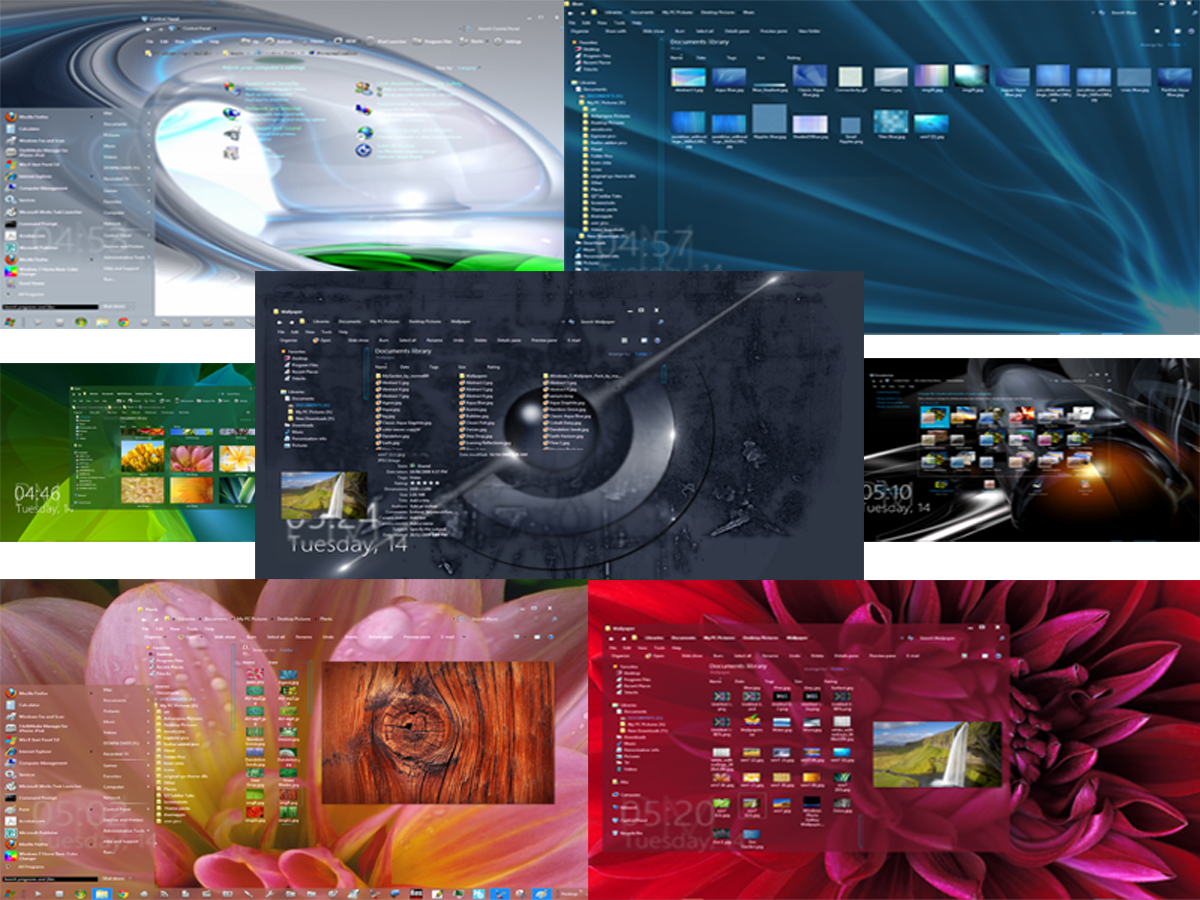Viewport: 1200px width, 900px height.
Task: Click Shut down button in silver-theme Start menu
Action: (114, 306)
